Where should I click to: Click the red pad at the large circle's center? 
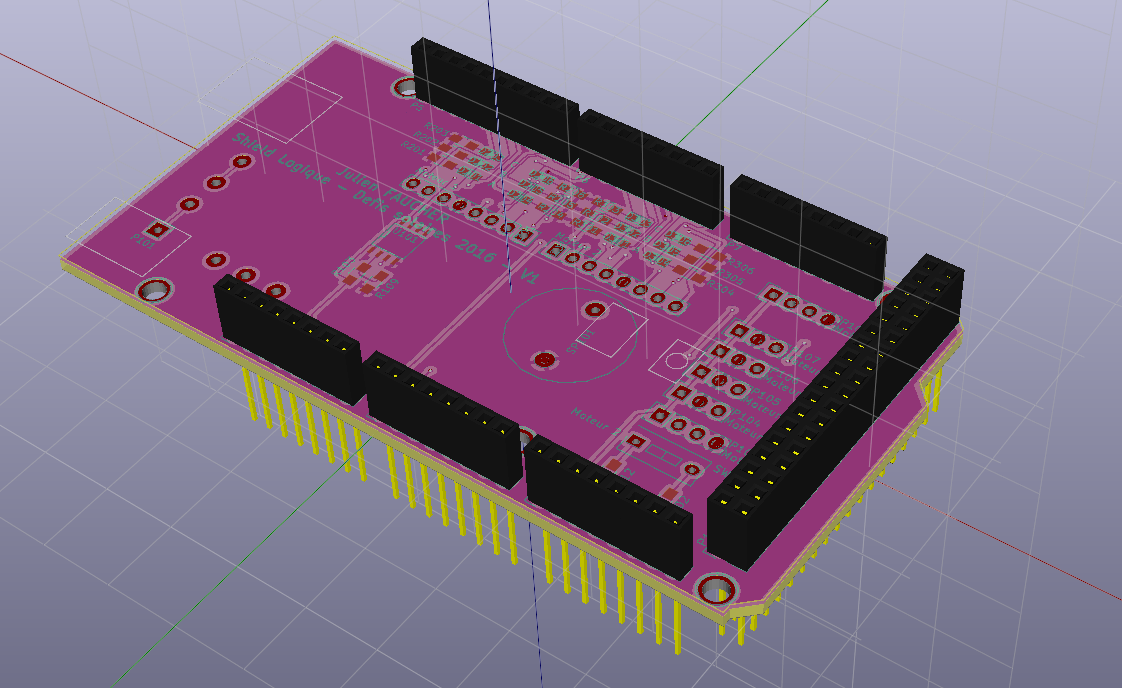pos(544,358)
